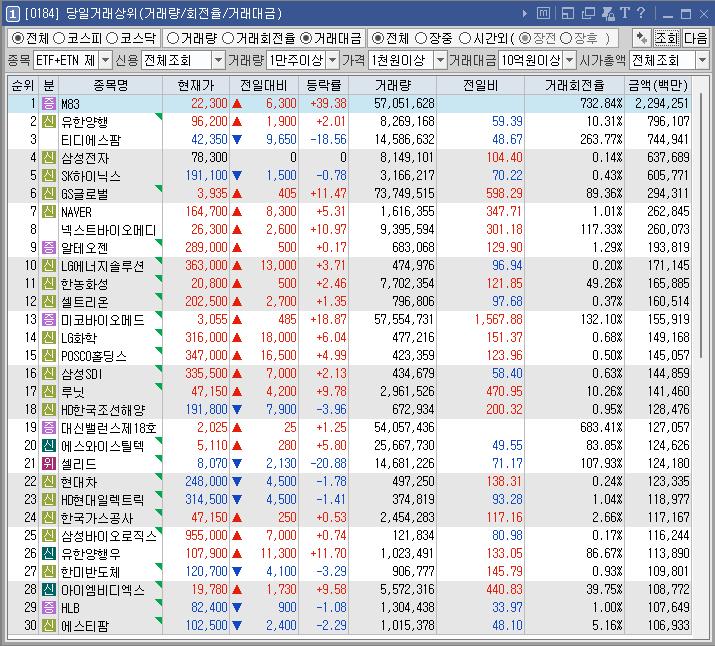Open the 거래대금 10억원이상 dropdown
The width and height of the screenshot is (715, 646).
click(x=570, y=60)
